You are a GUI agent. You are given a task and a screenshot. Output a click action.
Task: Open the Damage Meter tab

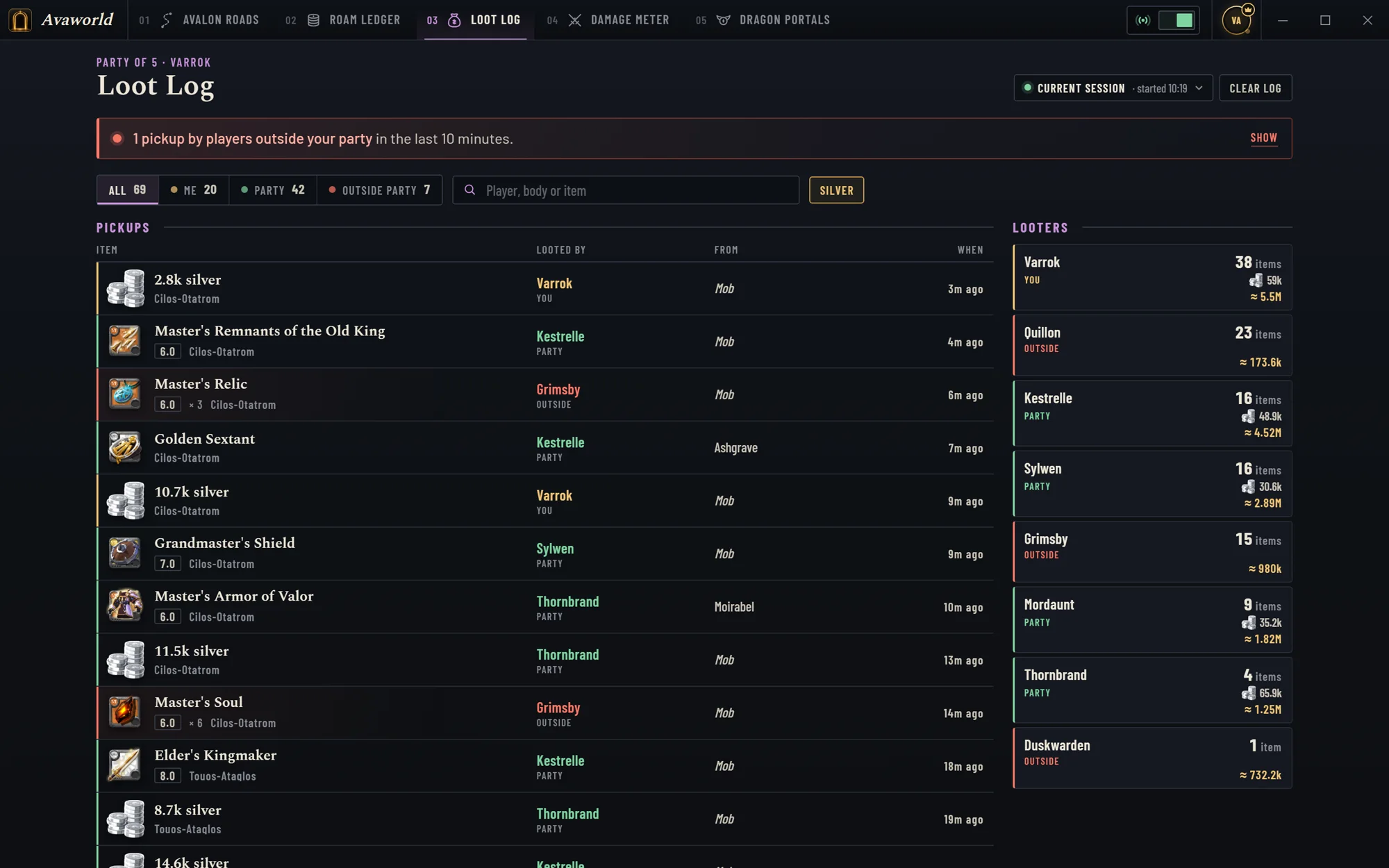(608, 20)
